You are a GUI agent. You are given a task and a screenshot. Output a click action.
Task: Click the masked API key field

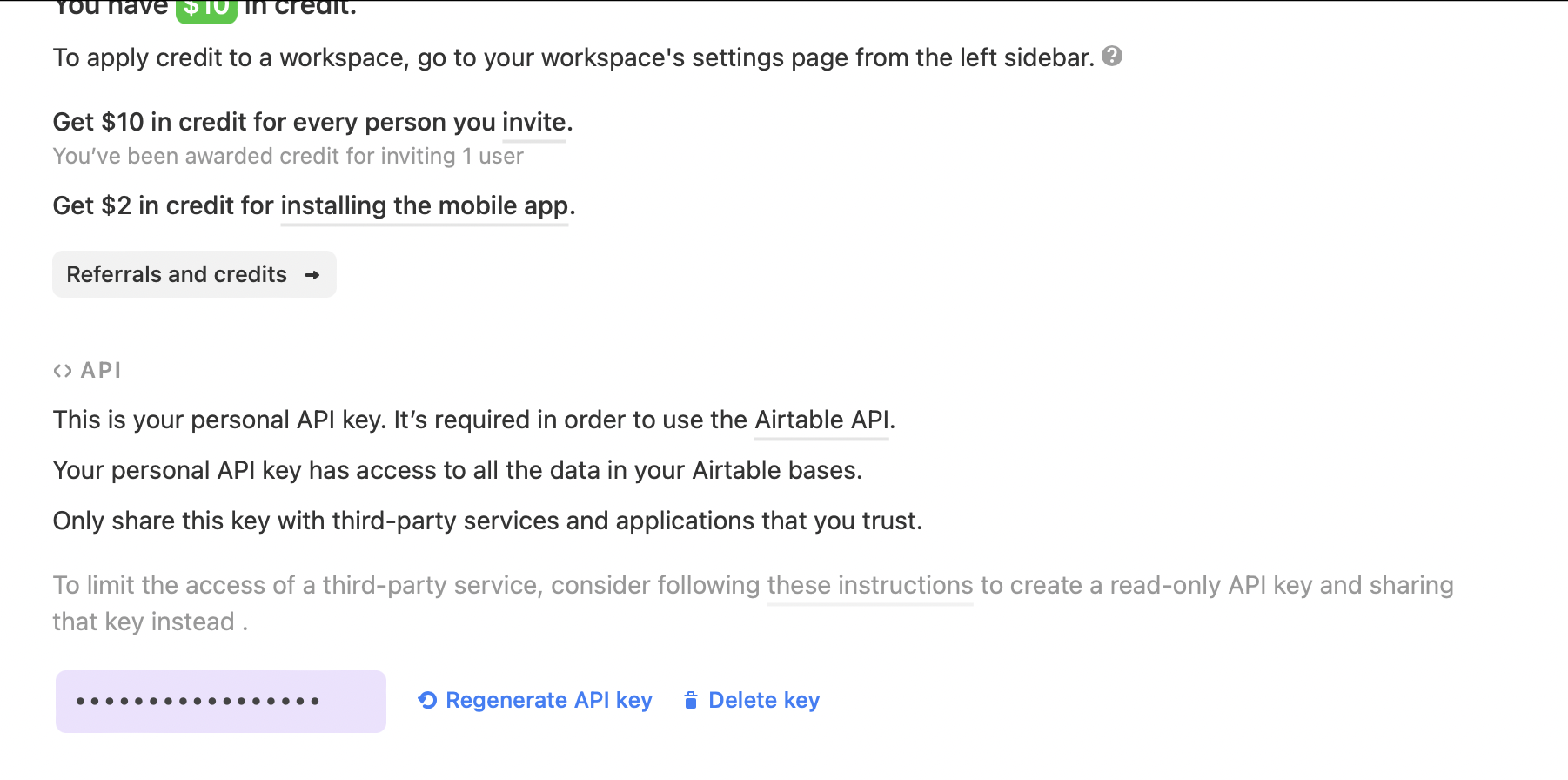point(221,702)
